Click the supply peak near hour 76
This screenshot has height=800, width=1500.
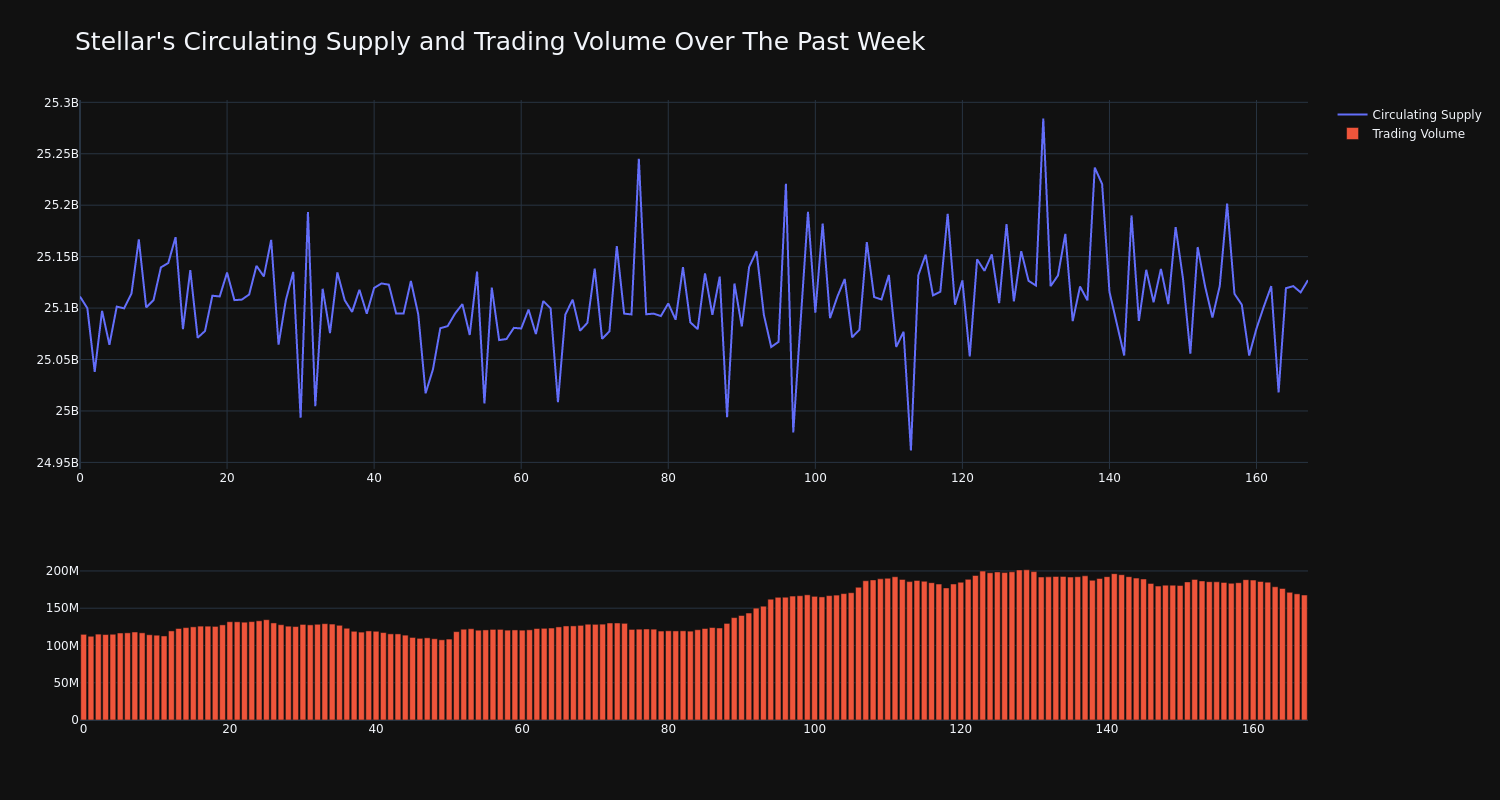[x=639, y=159]
